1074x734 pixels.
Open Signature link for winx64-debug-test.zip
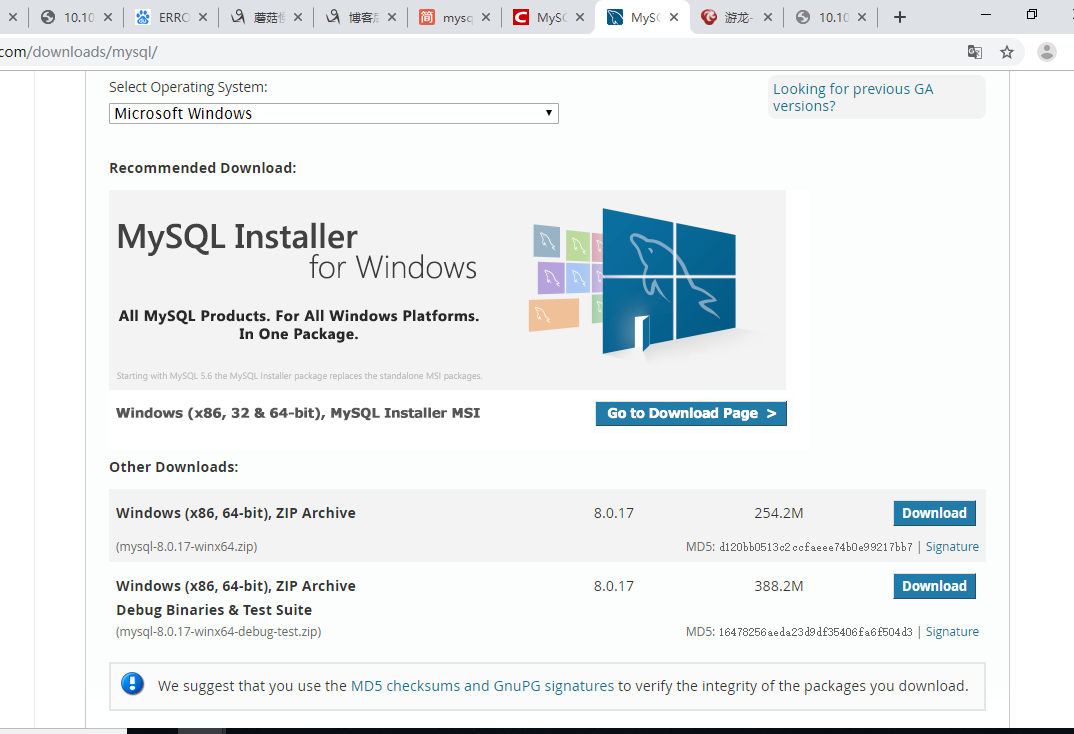pyautogui.click(x=952, y=631)
